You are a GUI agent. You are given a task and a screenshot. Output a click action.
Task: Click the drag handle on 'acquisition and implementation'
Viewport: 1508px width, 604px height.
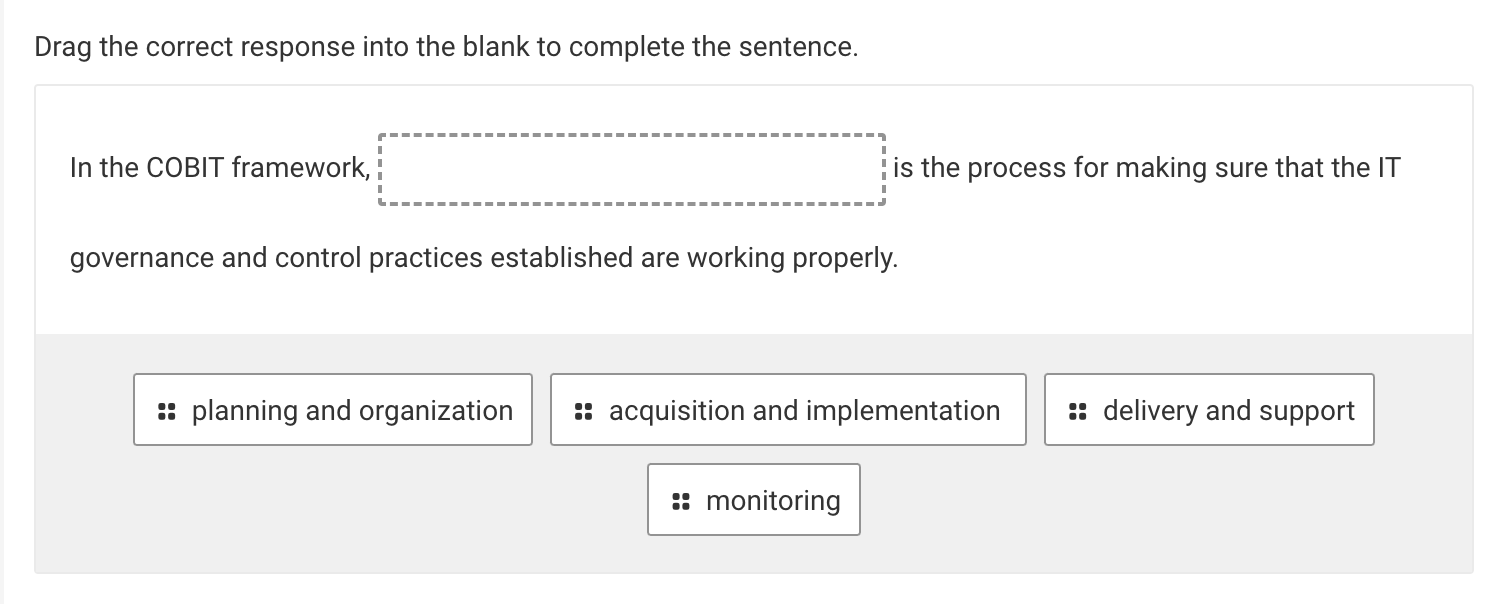(x=583, y=410)
